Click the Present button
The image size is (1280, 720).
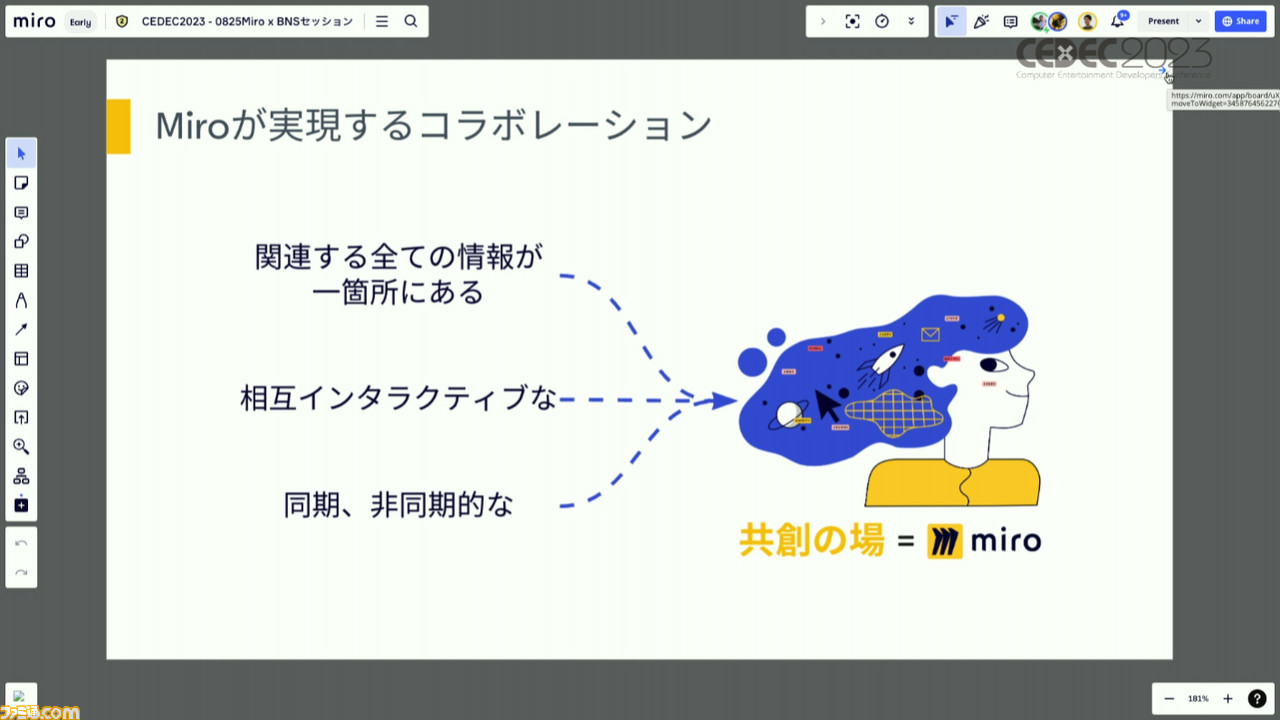1163,21
